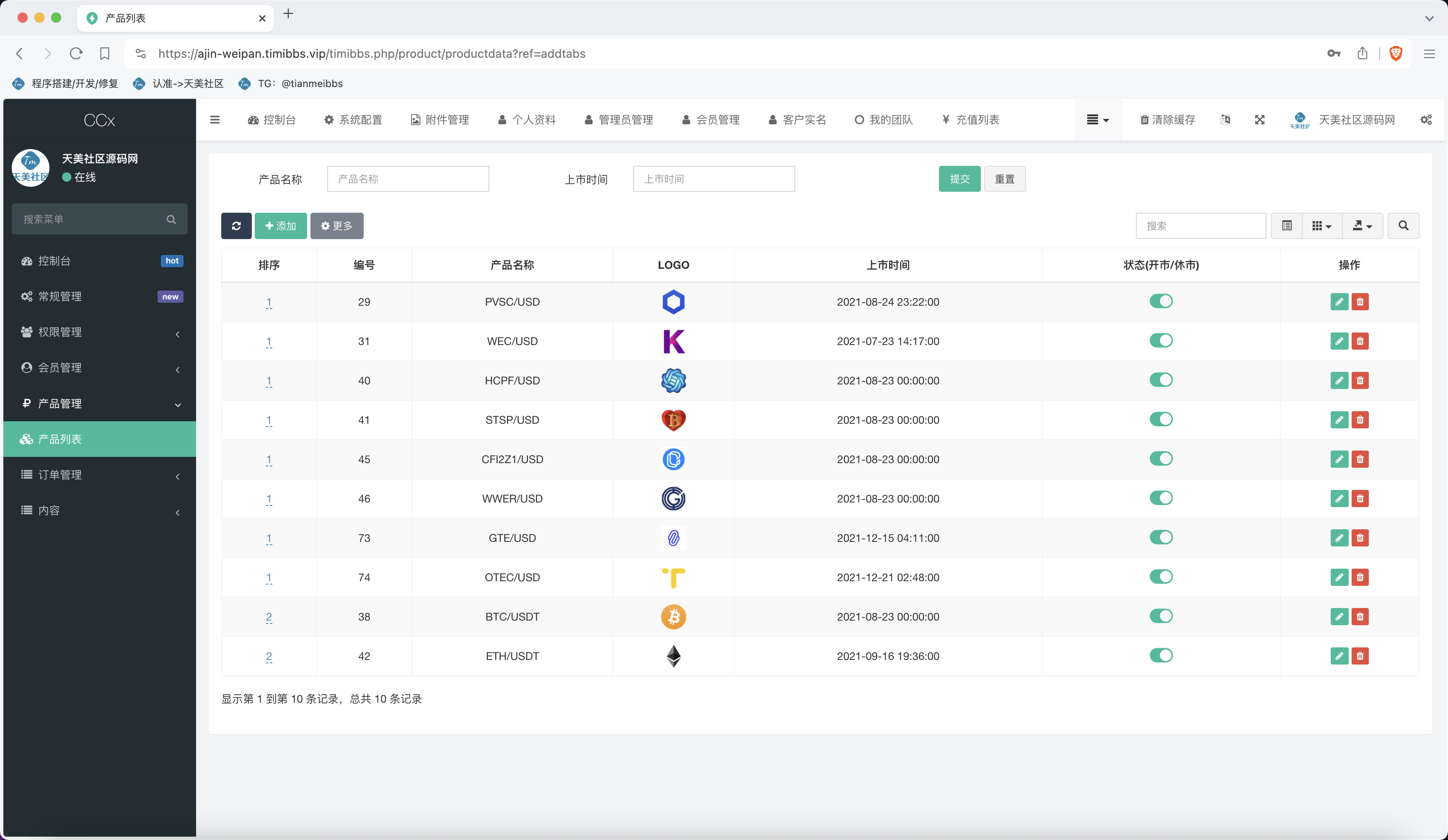Click the table 搜索 input field
The height and width of the screenshot is (840, 1448).
[1200, 226]
